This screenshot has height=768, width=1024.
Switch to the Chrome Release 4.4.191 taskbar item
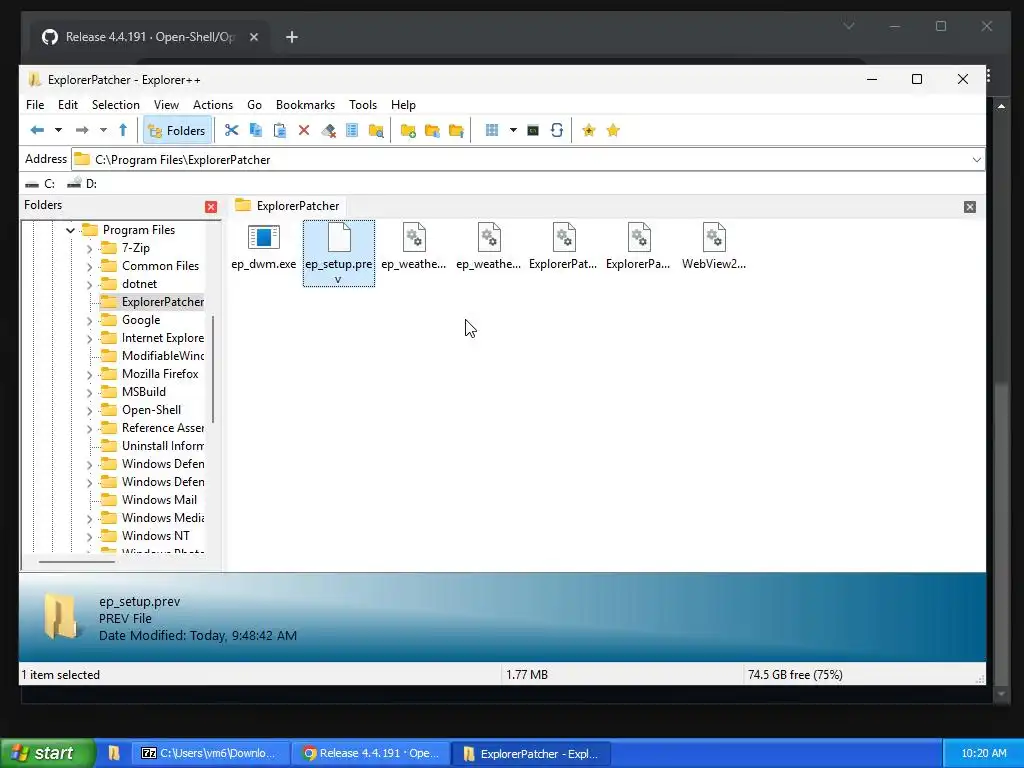(370, 753)
